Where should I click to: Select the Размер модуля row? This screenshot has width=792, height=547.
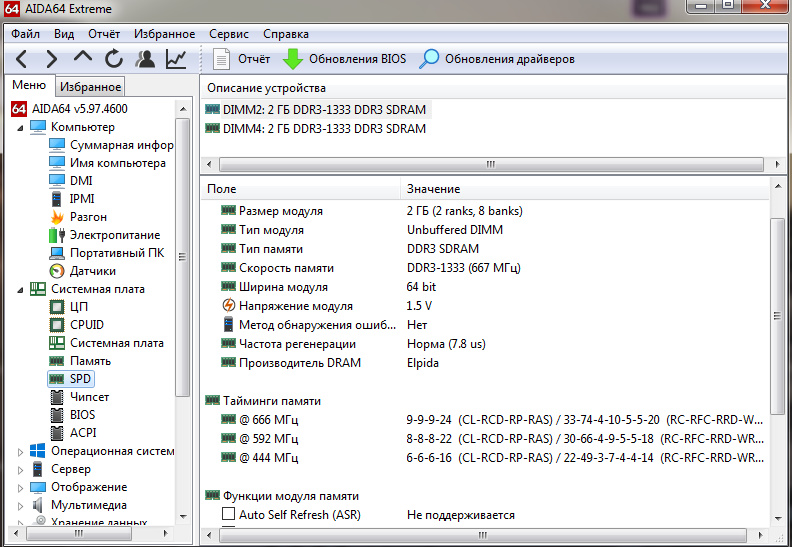click(485, 211)
